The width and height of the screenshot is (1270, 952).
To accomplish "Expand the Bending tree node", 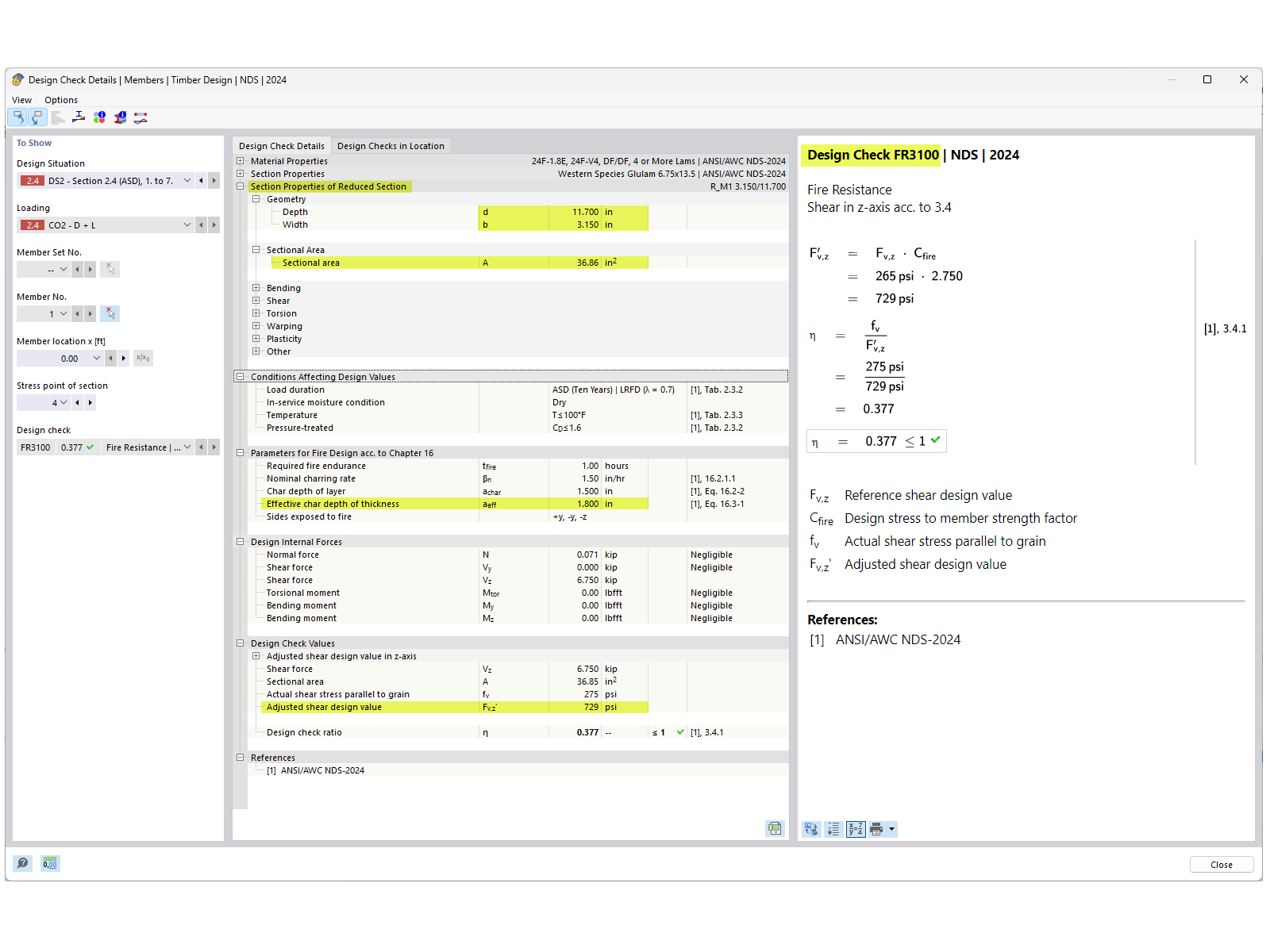I will pos(256,288).
